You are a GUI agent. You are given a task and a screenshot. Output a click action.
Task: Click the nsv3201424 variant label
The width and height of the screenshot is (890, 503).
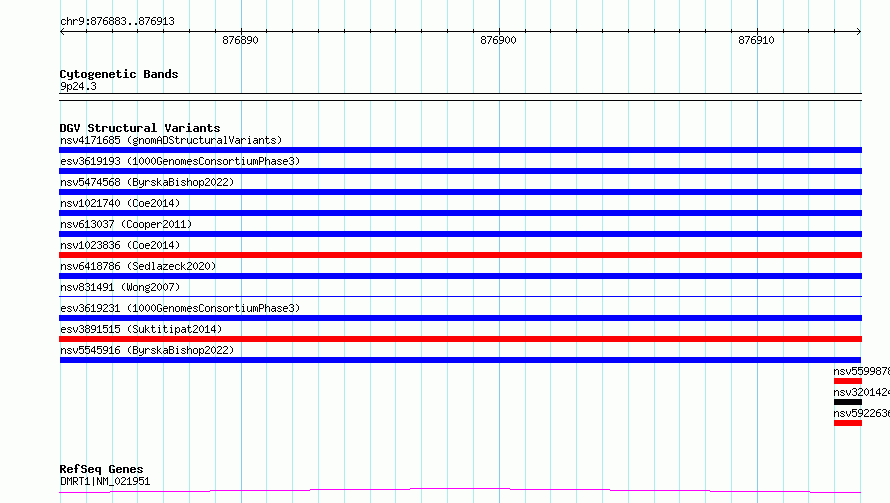tap(862, 392)
